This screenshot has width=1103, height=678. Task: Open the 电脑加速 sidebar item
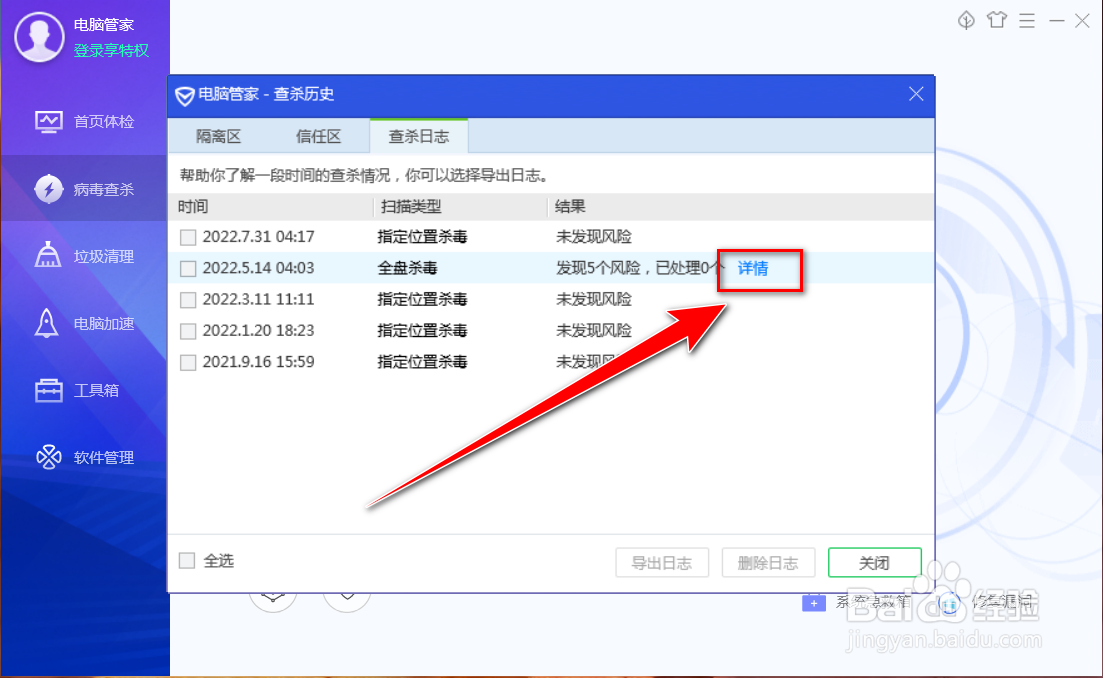(x=84, y=324)
